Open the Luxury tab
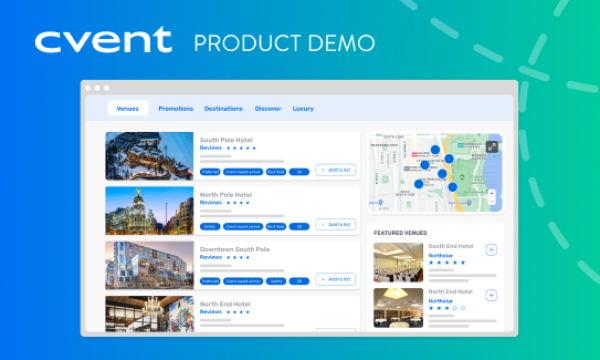The image size is (600, 360). 303,109
